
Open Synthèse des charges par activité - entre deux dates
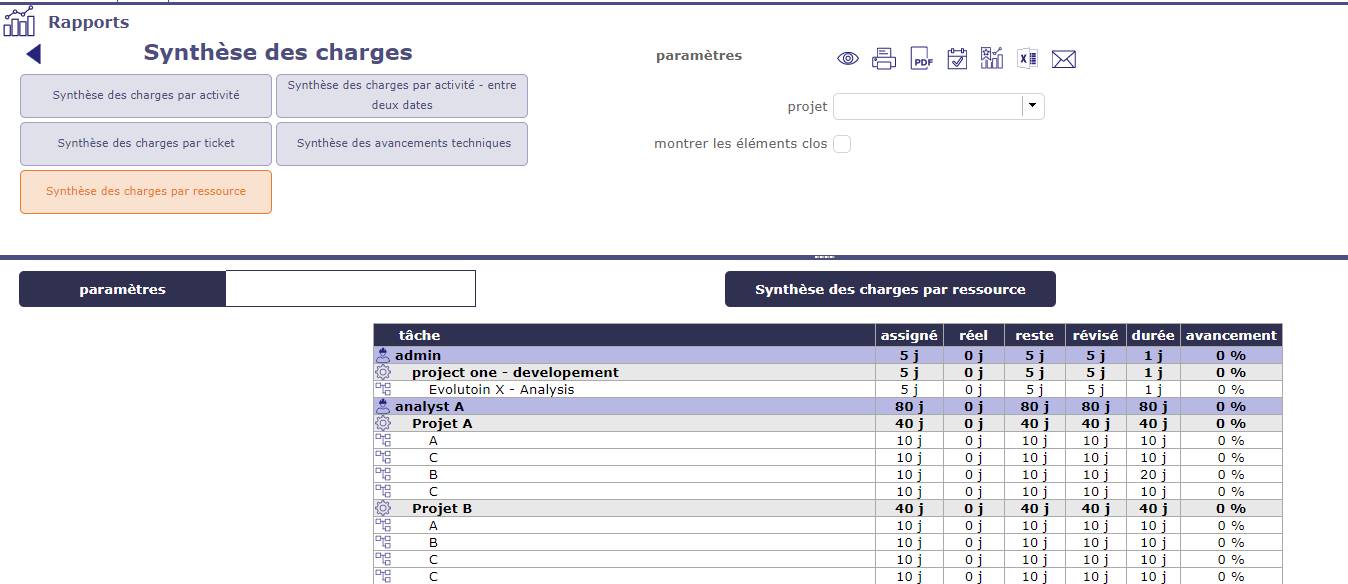(402, 96)
